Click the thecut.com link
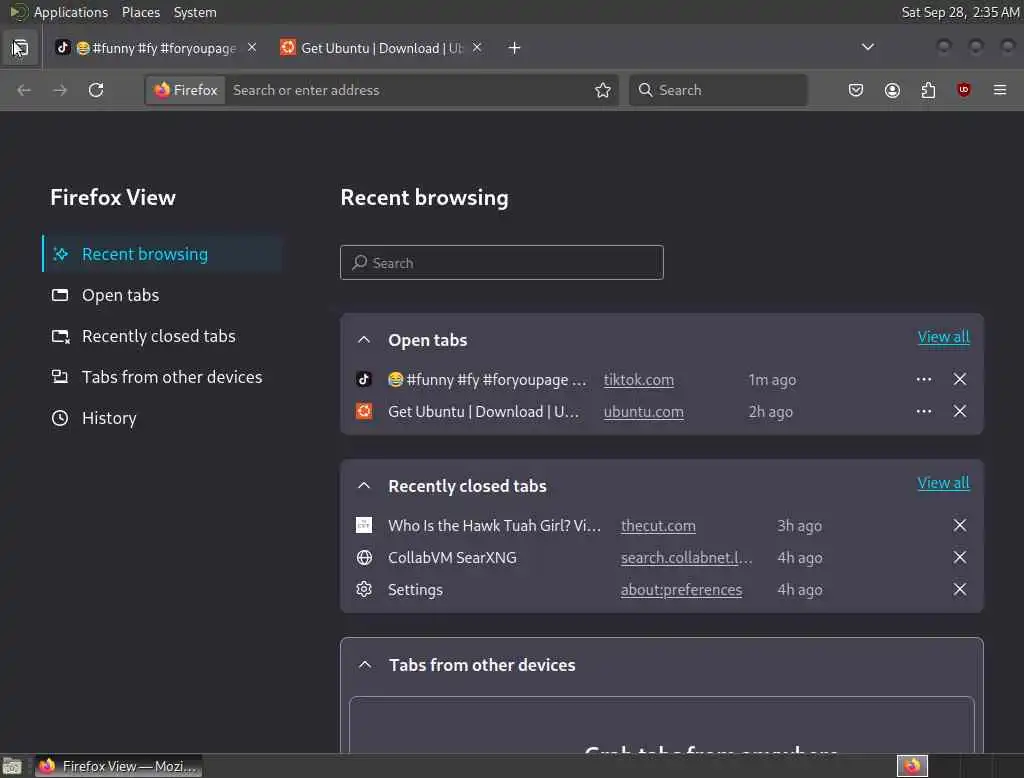1024x778 pixels. (x=658, y=526)
